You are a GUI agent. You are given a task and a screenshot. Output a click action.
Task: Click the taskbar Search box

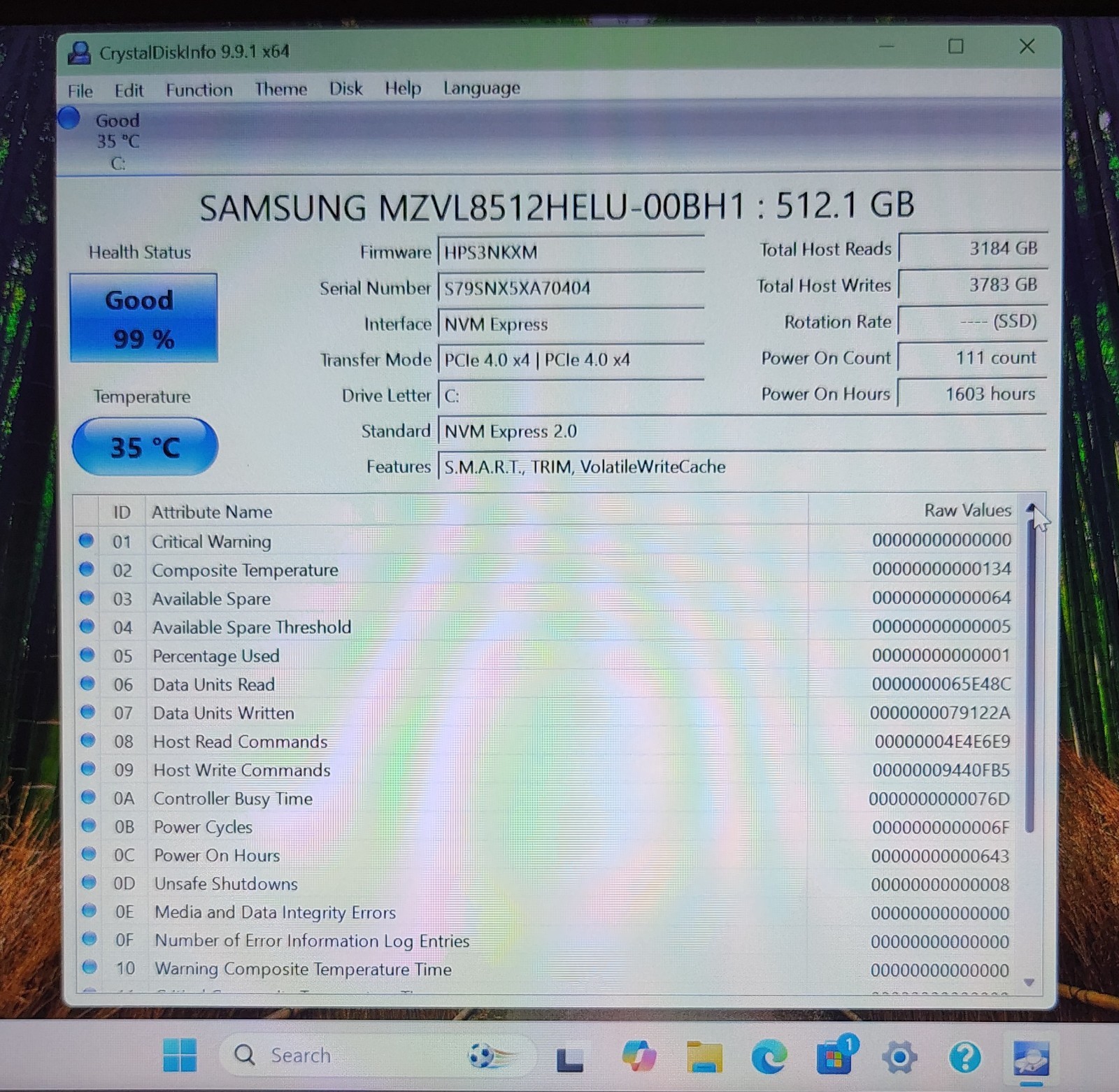click(x=378, y=1055)
